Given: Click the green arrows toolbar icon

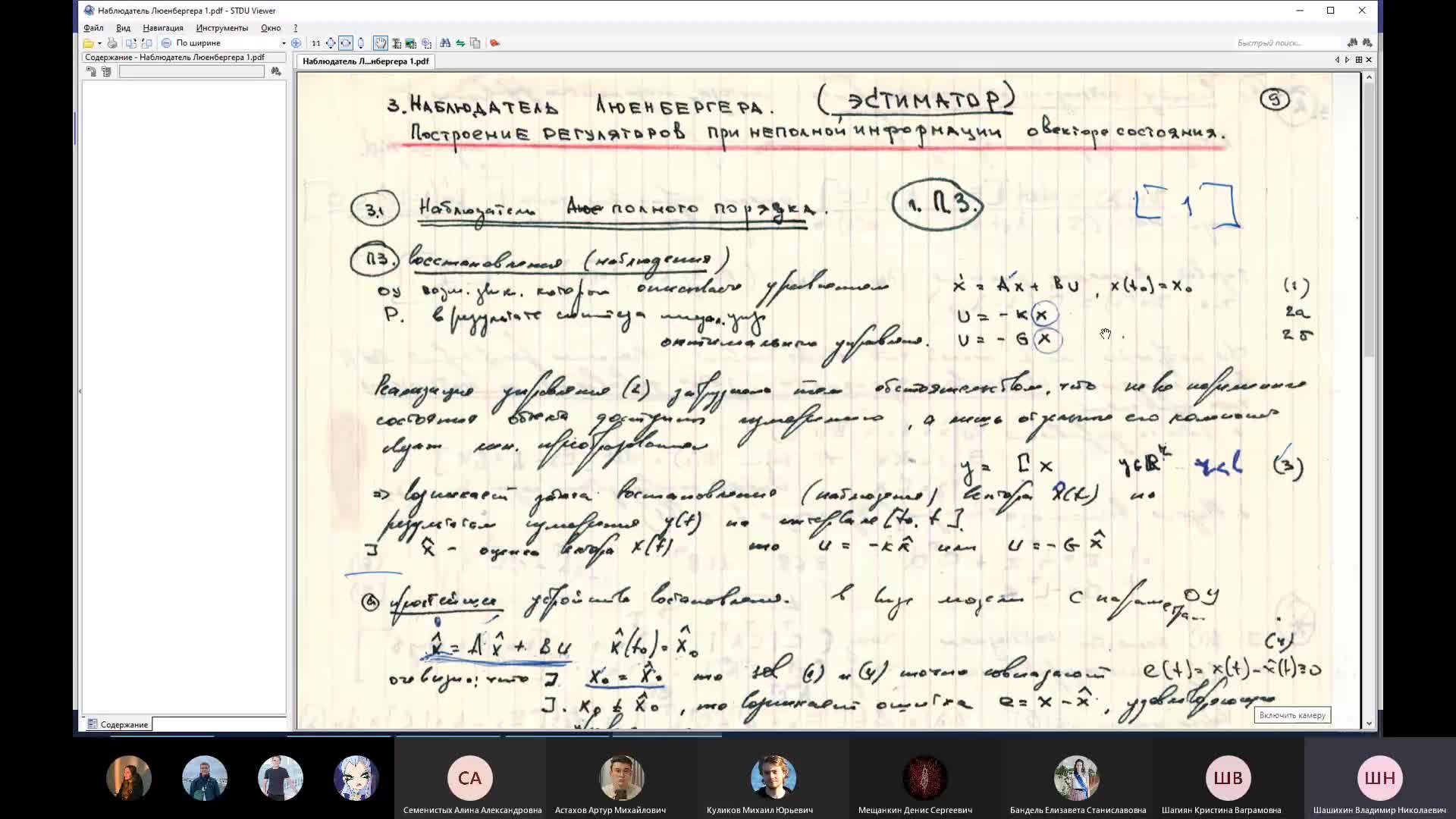Looking at the screenshot, I should coord(460,43).
